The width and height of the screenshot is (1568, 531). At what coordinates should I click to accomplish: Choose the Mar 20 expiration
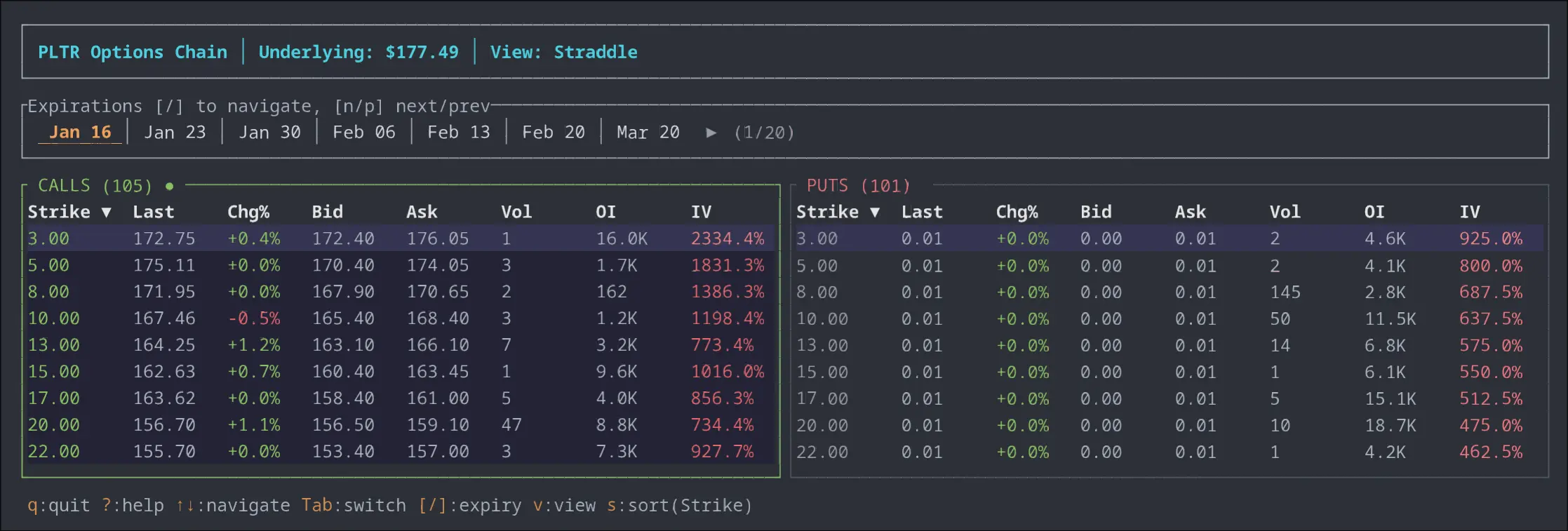coord(648,132)
